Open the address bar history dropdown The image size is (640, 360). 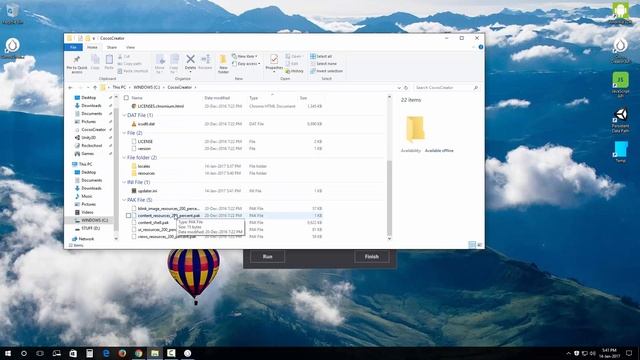399,87
